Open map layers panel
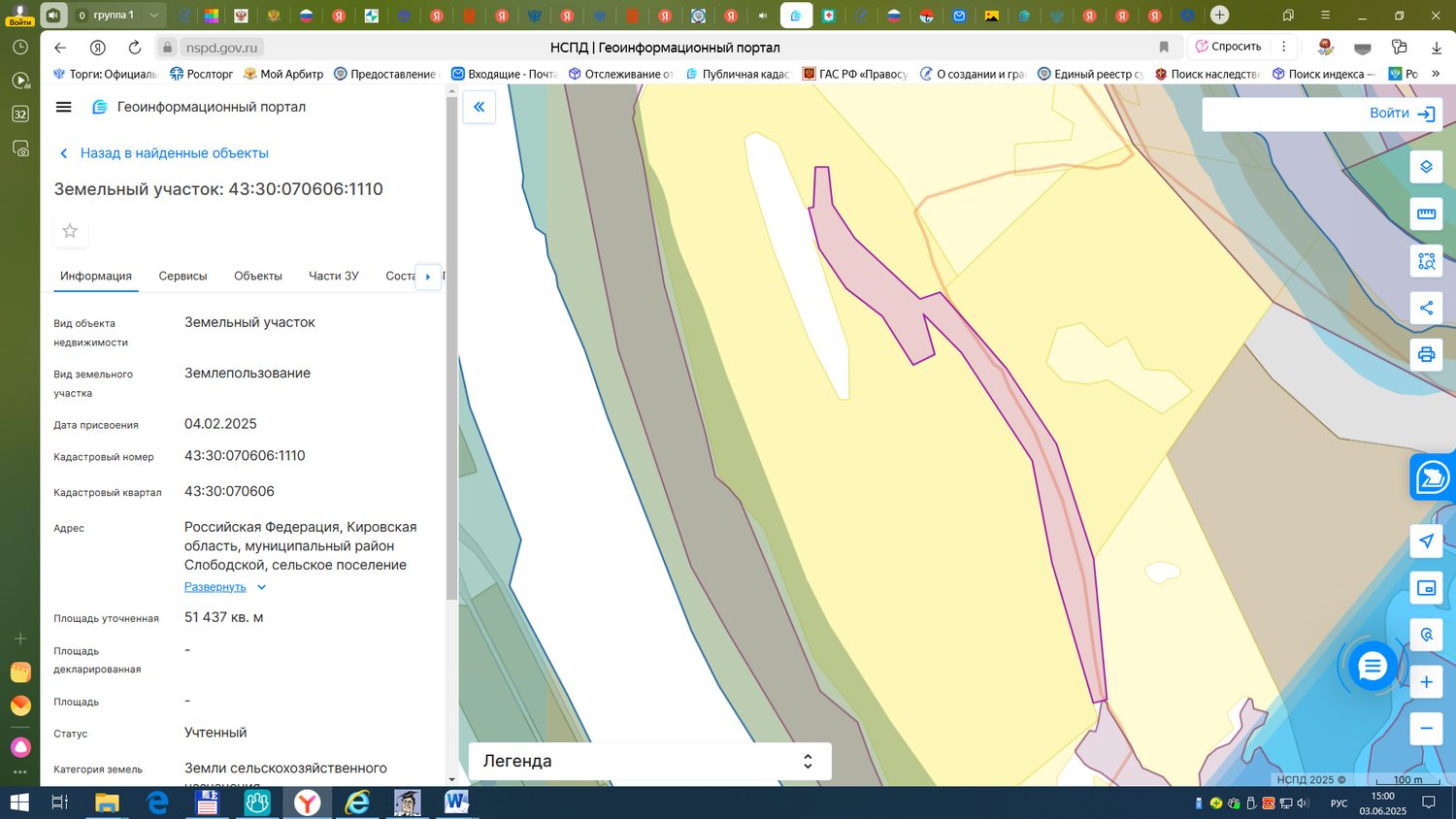1456x819 pixels. coord(1426,167)
